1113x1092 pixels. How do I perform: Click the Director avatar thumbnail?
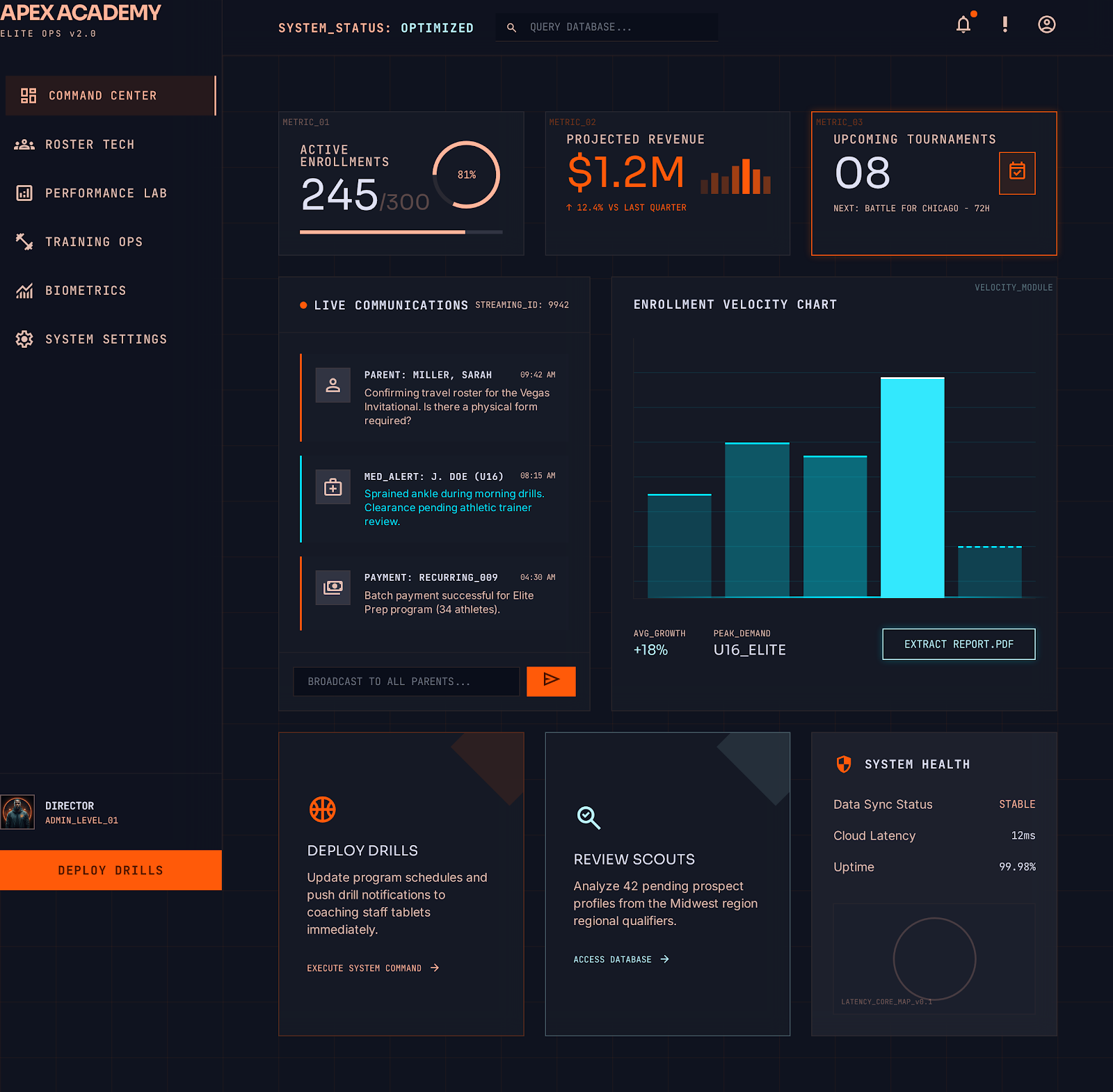coord(17,812)
